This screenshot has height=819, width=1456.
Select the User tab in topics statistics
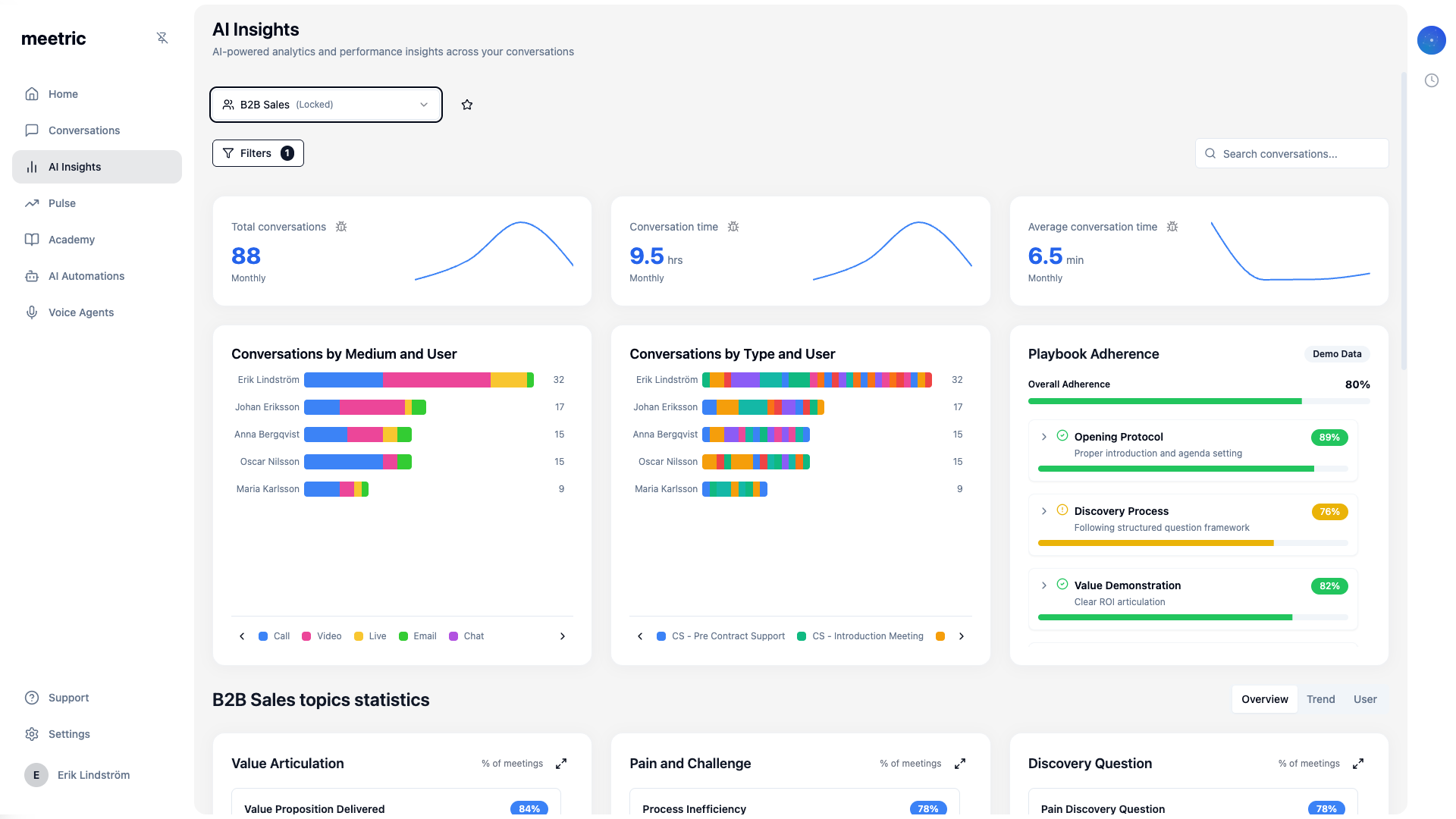[1365, 699]
